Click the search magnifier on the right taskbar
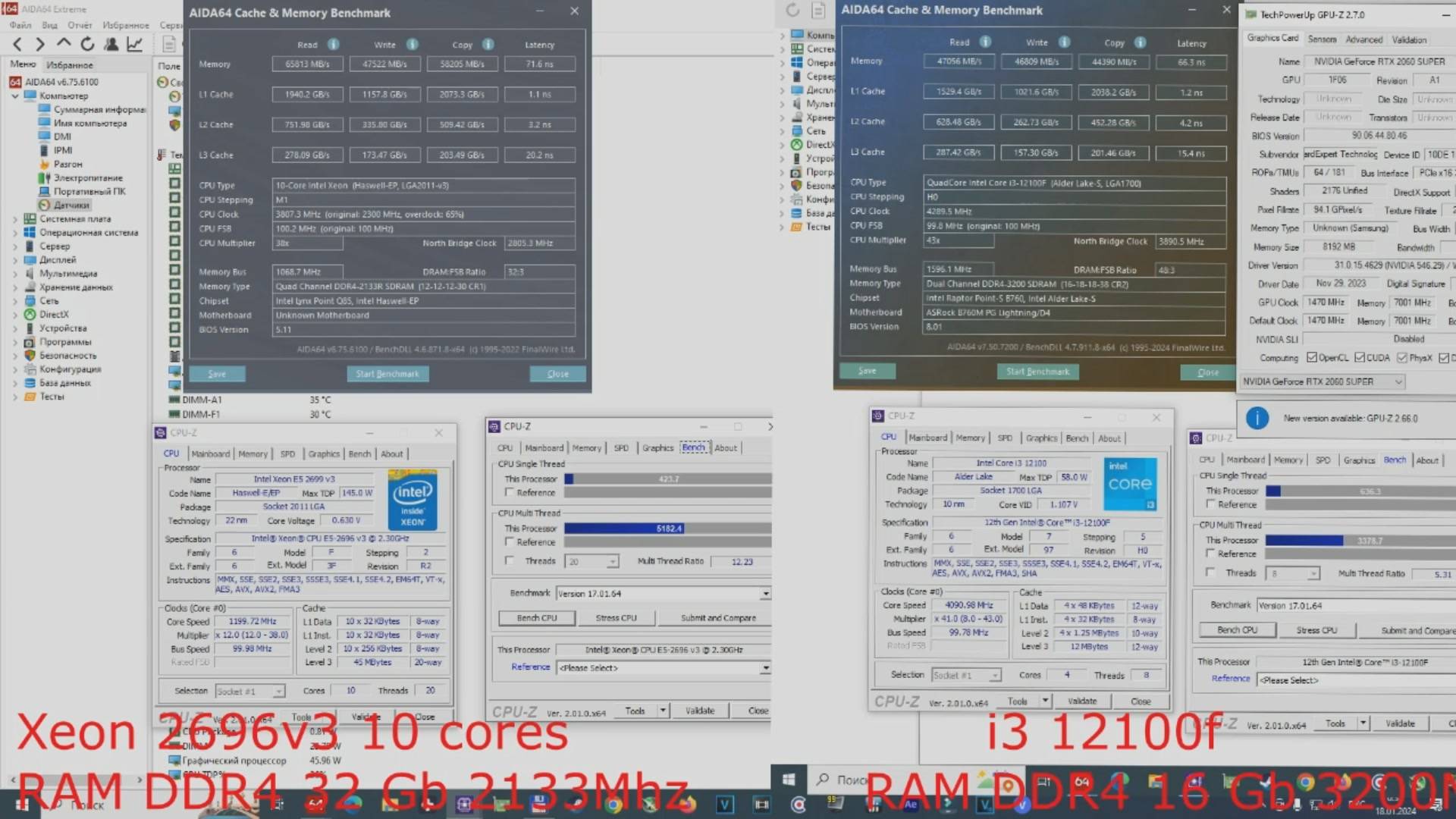1456x819 pixels. click(823, 780)
